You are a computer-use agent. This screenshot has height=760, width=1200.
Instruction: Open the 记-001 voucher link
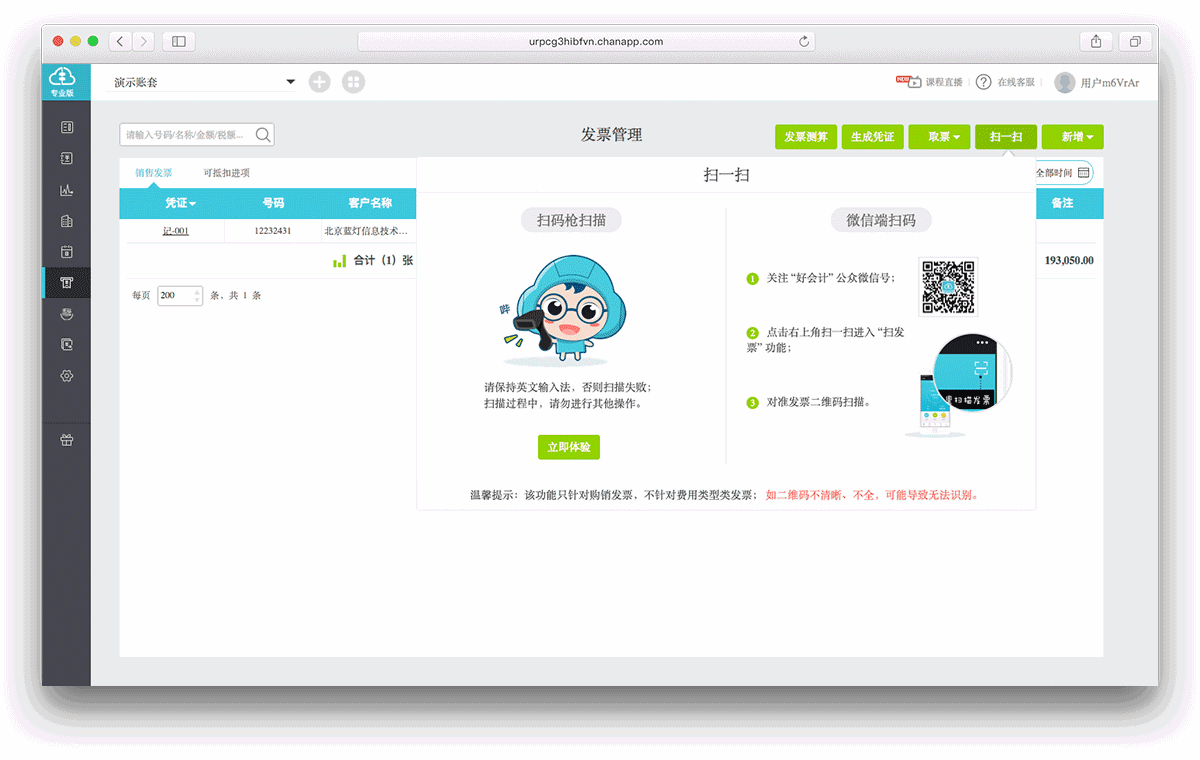pos(176,231)
